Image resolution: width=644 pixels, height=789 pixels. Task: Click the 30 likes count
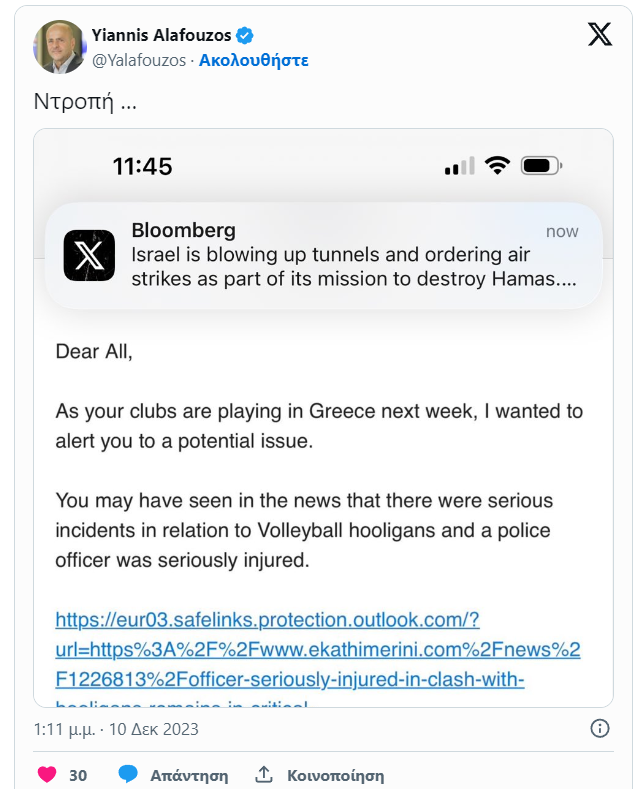tap(78, 775)
